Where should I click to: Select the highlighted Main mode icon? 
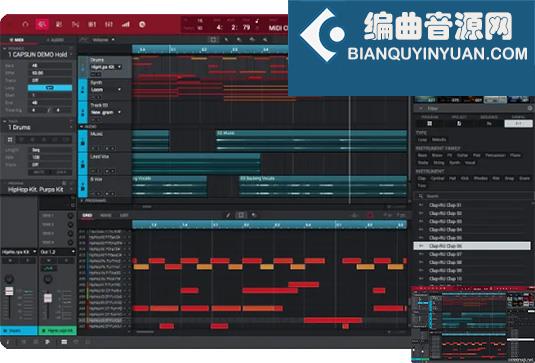coord(42,24)
